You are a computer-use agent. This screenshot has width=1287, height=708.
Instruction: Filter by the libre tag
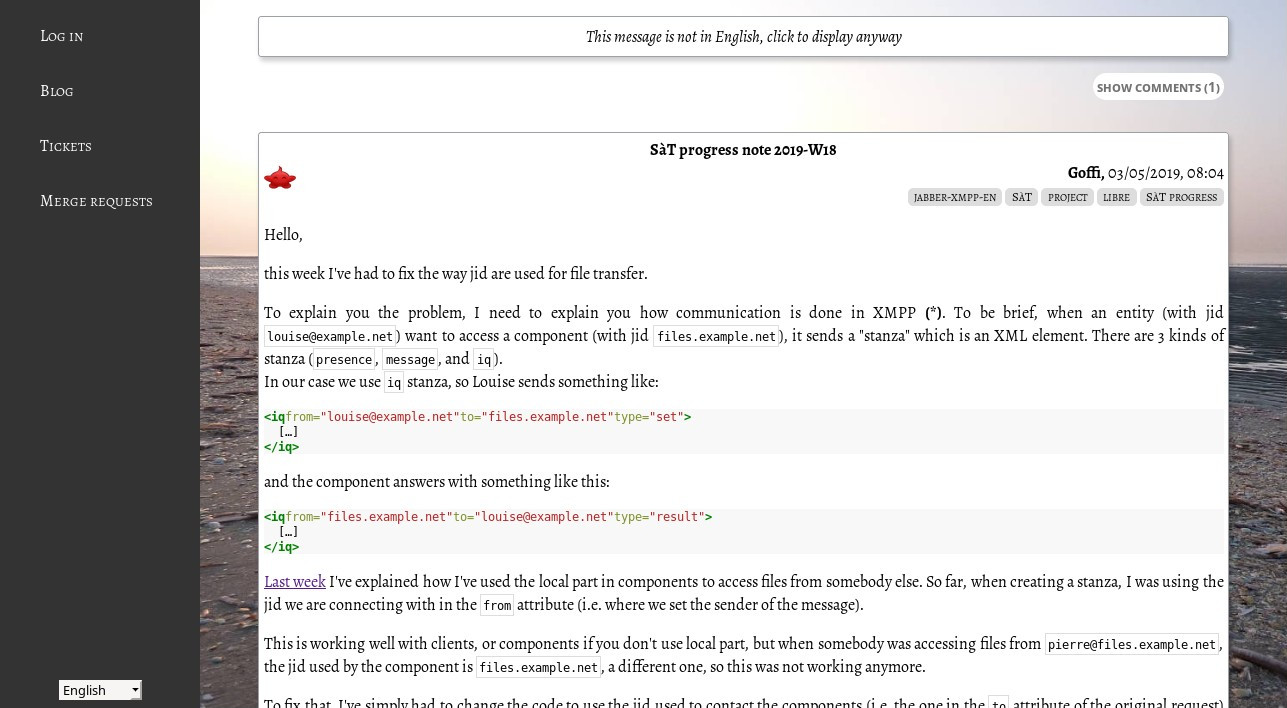pos(1116,197)
